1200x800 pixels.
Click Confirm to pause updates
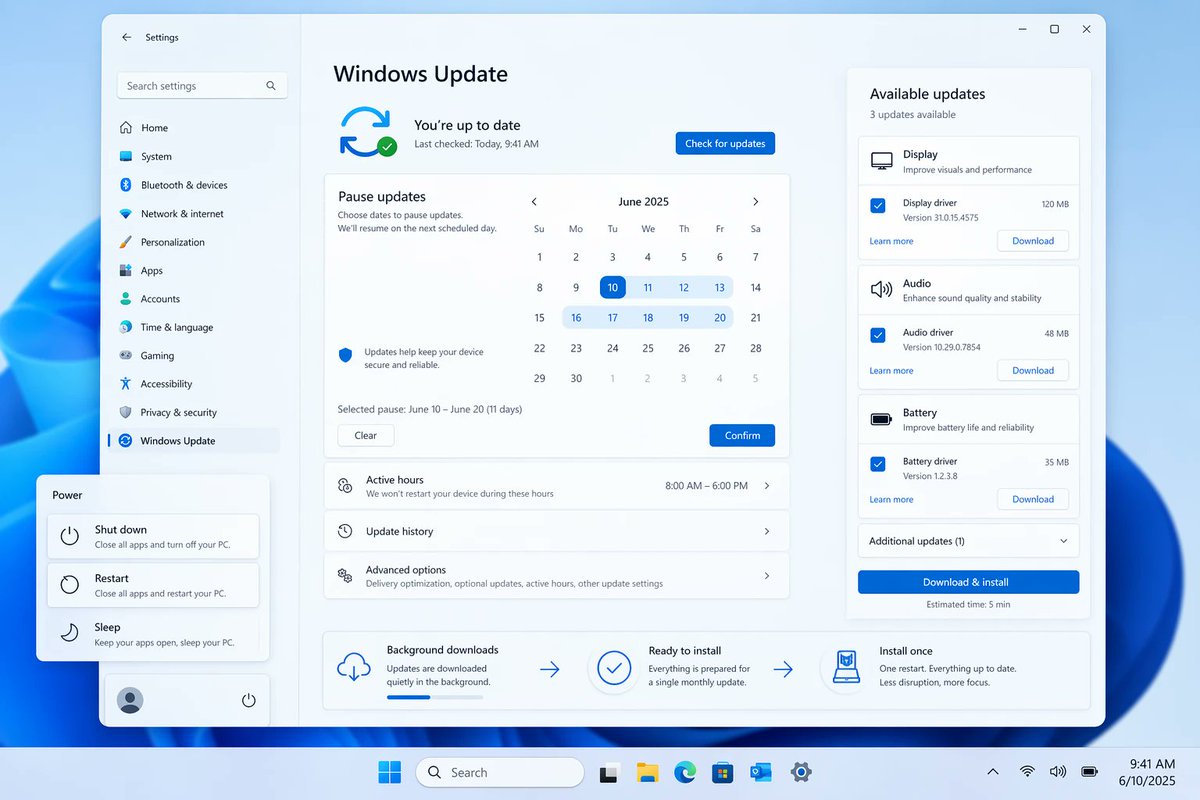coord(742,435)
